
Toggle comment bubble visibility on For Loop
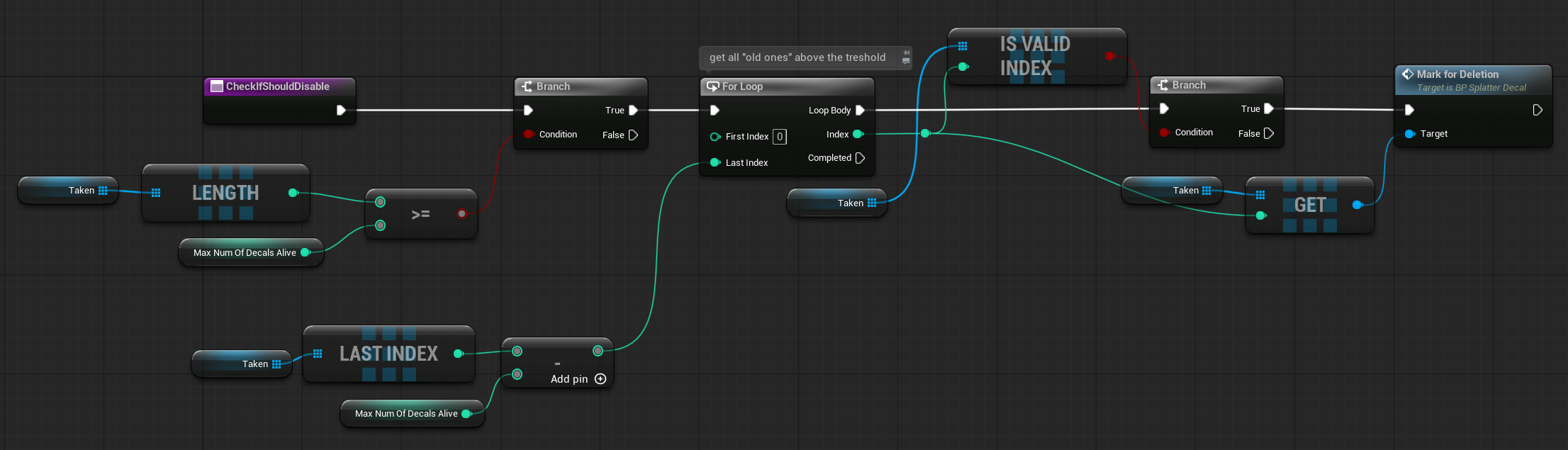click(x=906, y=62)
